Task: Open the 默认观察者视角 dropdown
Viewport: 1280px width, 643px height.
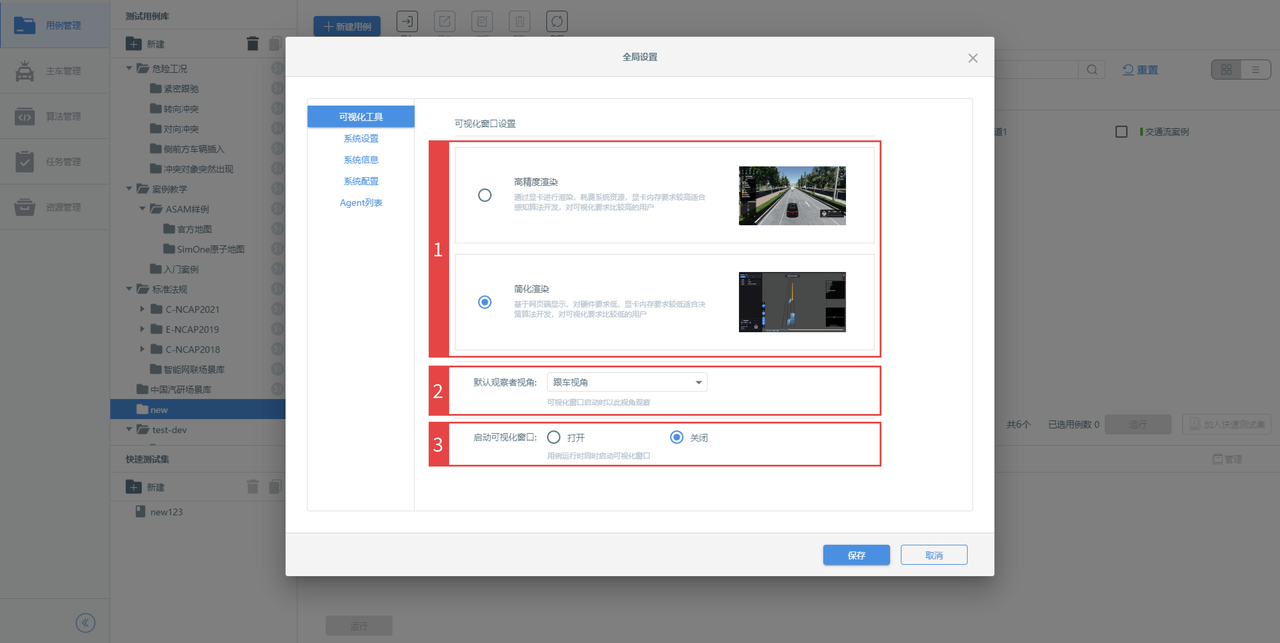Action: [627, 382]
